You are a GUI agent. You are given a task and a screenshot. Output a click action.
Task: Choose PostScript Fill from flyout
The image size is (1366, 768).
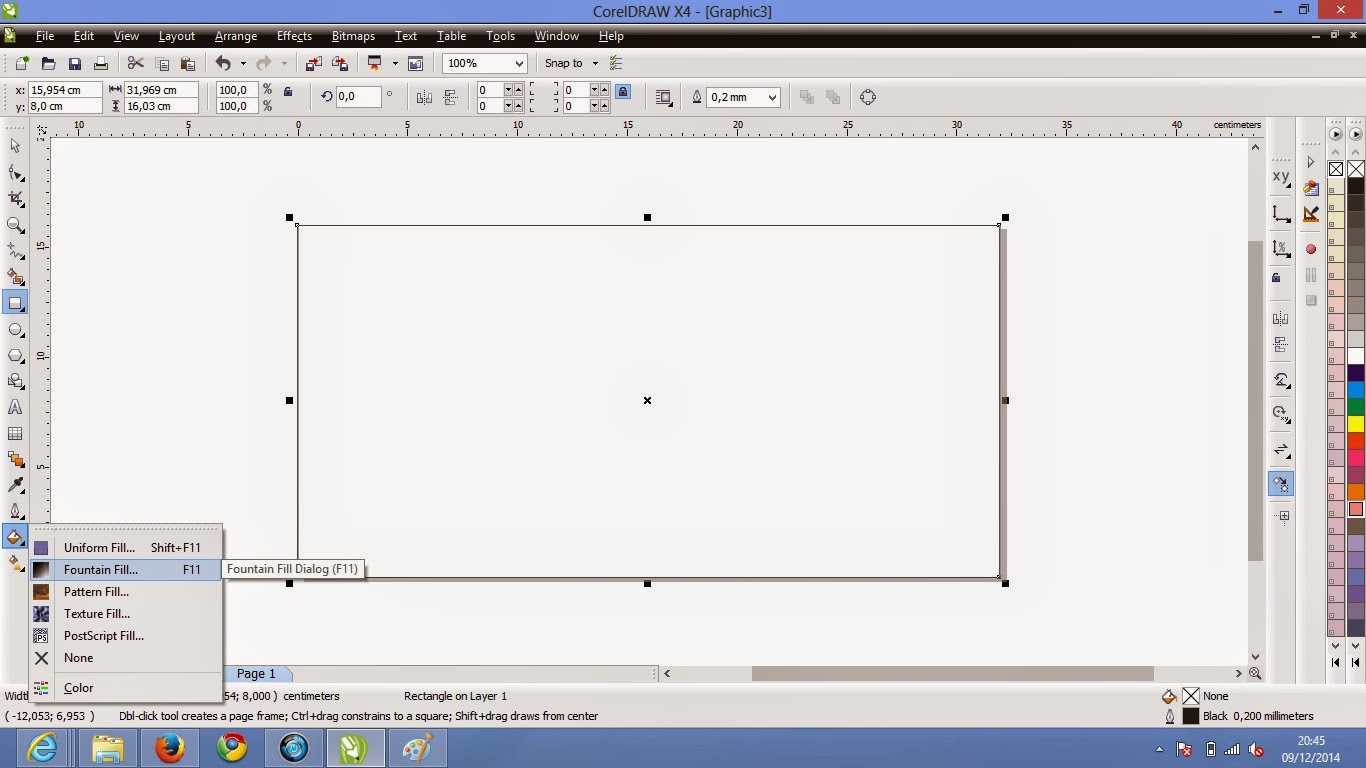pyautogui.click(x=126, y=636)
